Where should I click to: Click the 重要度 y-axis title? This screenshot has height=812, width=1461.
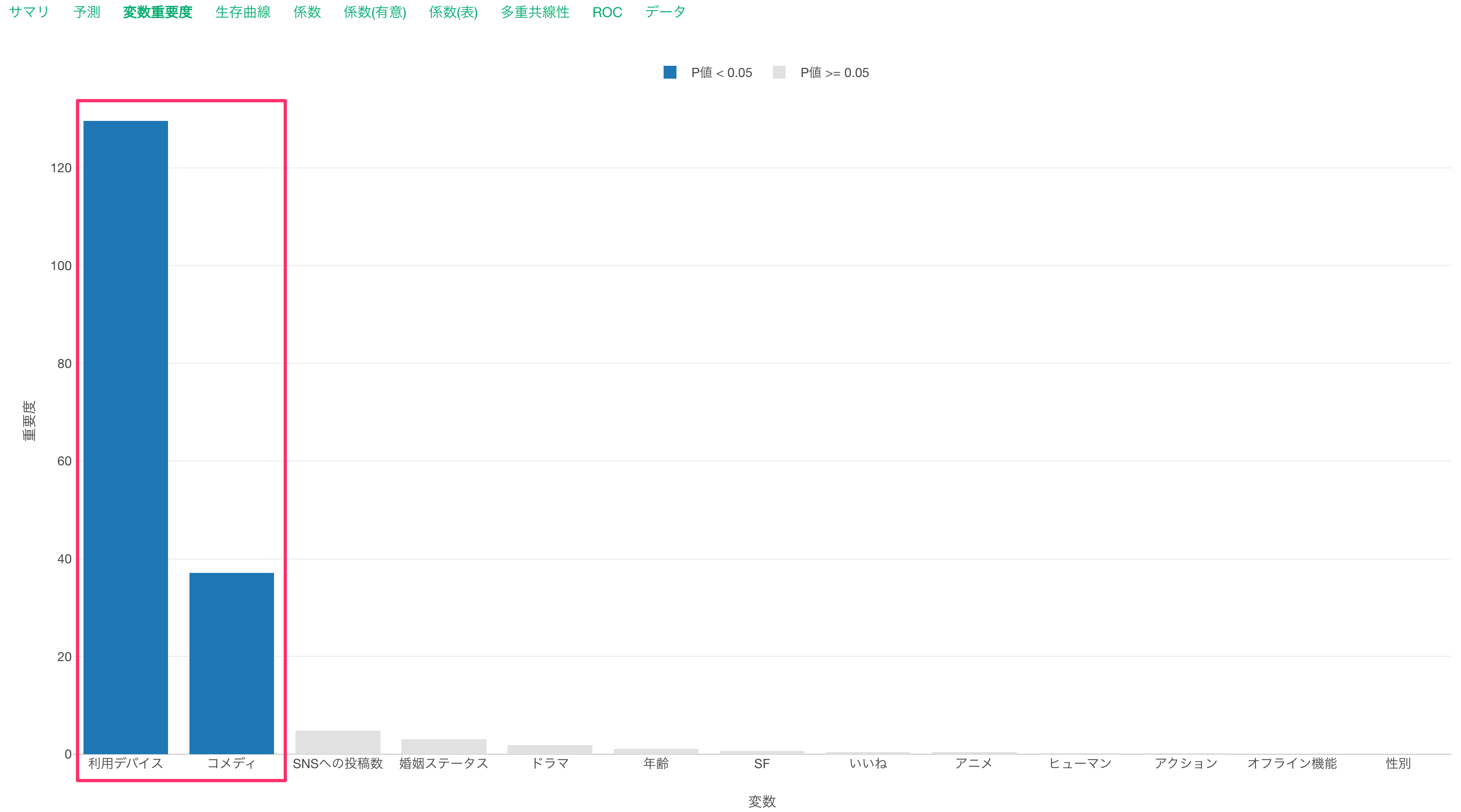point(29,420)
